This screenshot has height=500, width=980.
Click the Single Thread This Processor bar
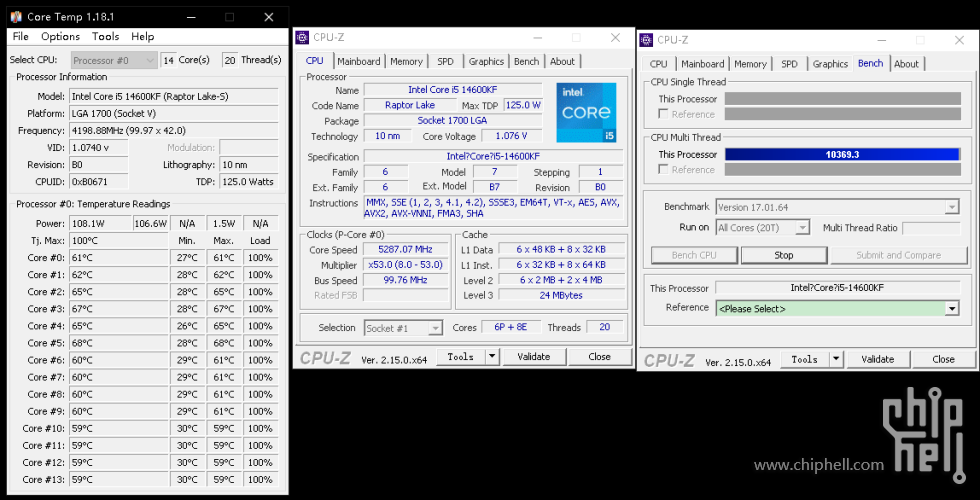coord(842,99)
